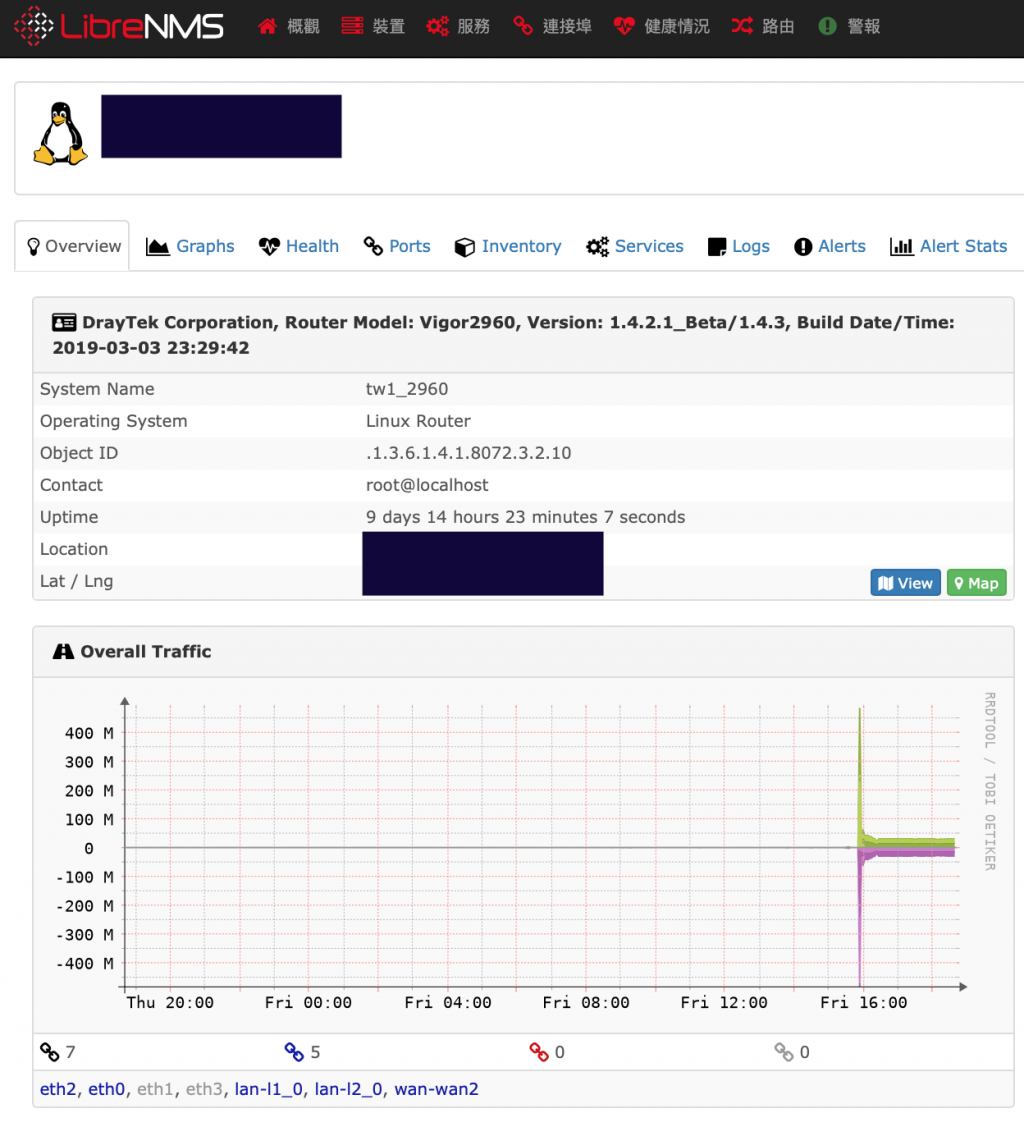1024x1136 pixels.
Task: Open the Overall Traffic graph
Action: click(x=523, y=853)
